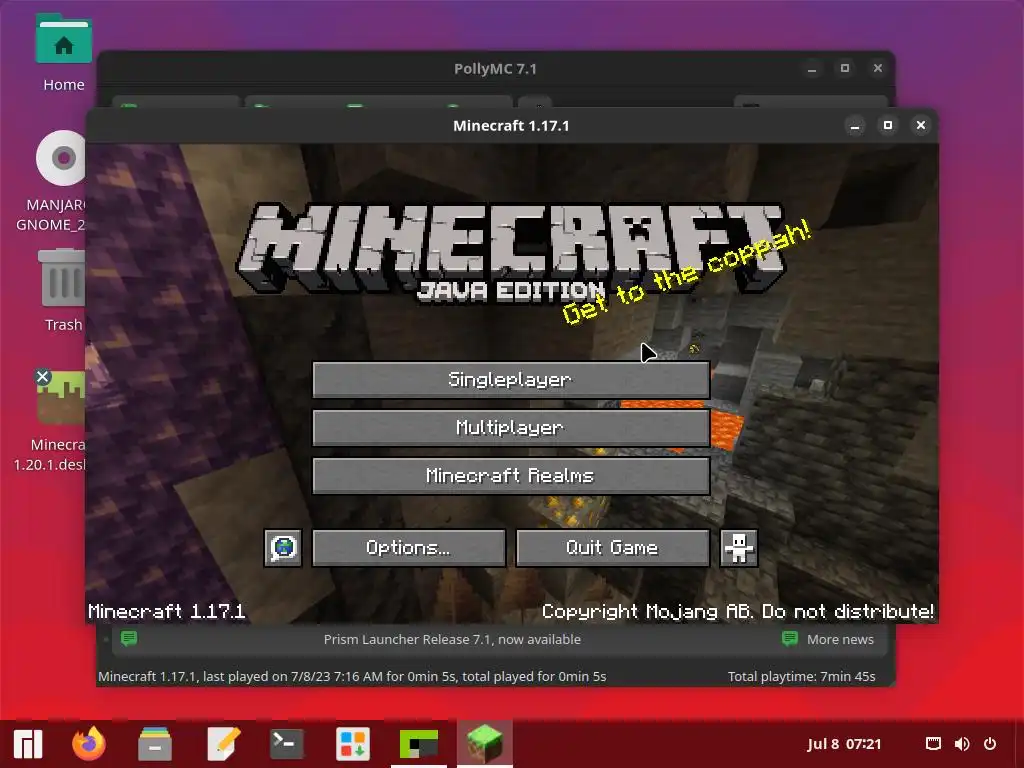Screen dimensions: 1024x768
Task: Open the text editor from taskbar
Action: (223, 744)
